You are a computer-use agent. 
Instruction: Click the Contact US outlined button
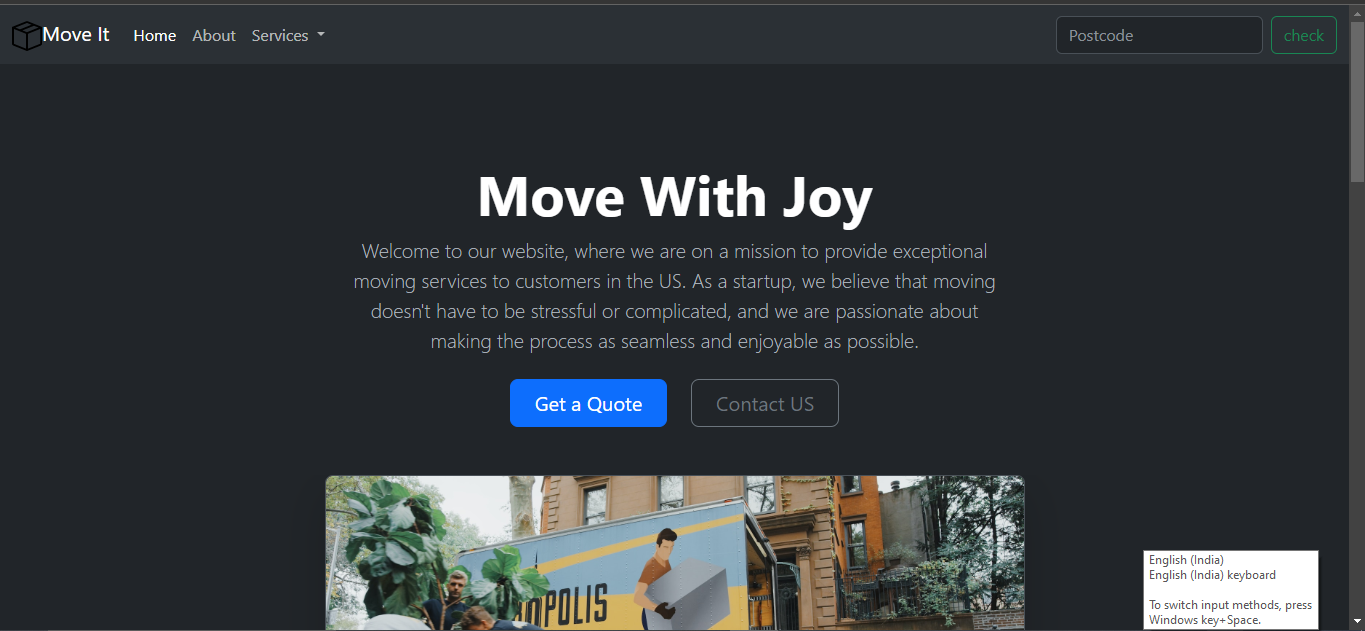pos(765,403)
